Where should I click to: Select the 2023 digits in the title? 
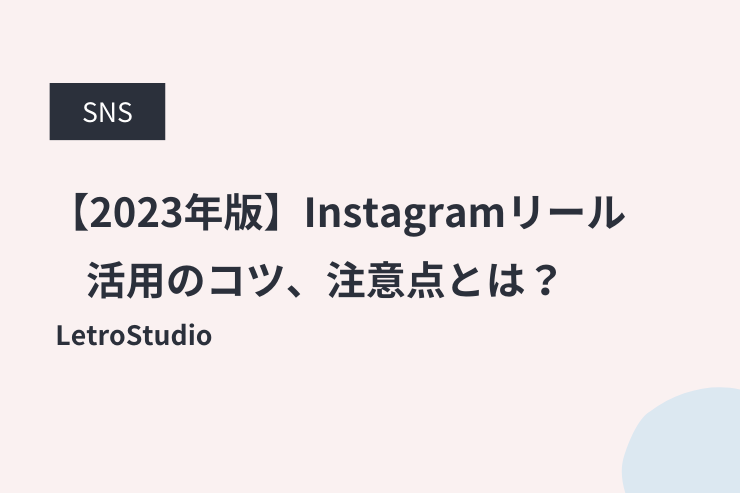coord(136,213)
